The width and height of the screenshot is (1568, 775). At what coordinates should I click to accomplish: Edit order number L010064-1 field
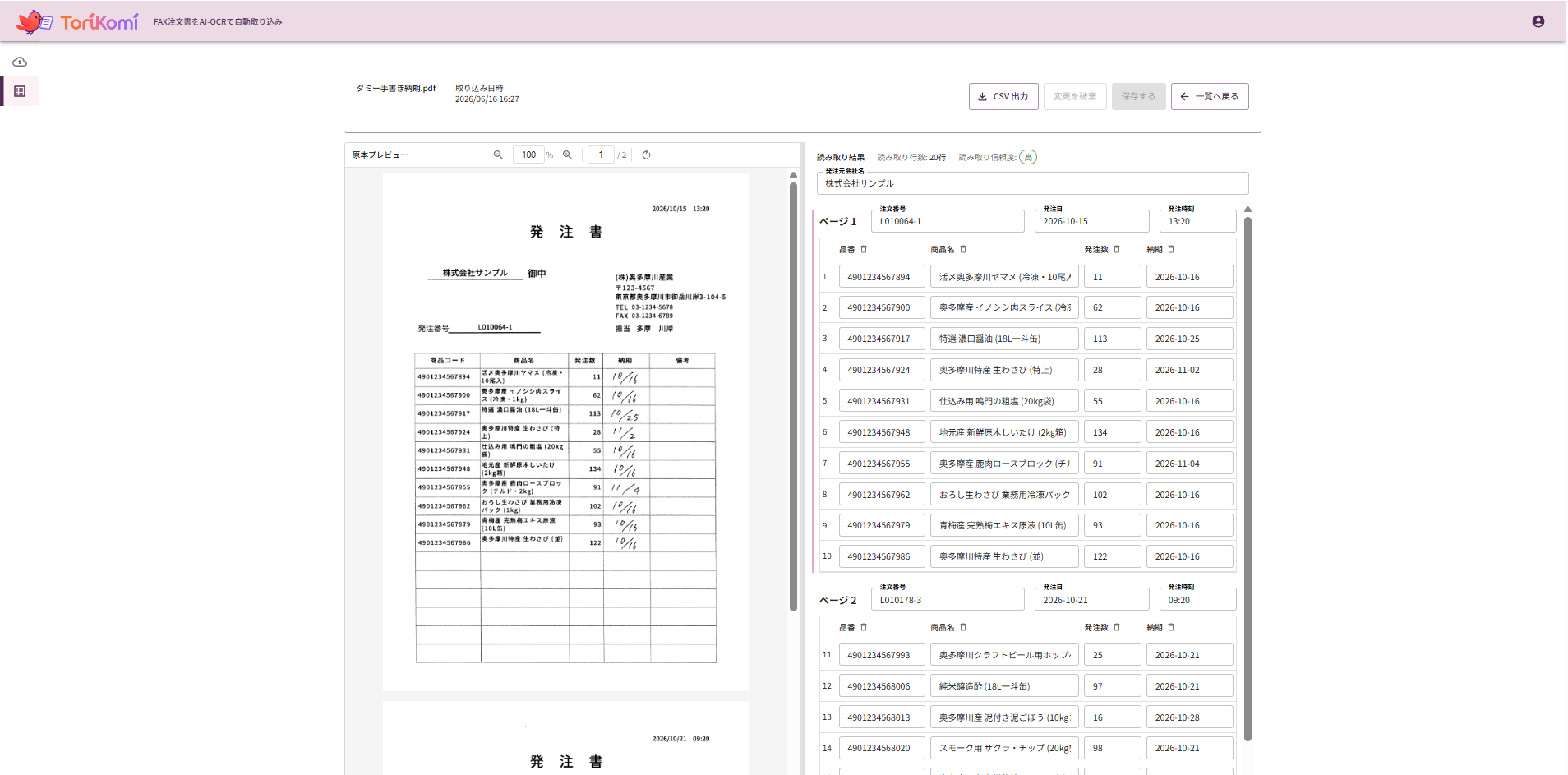948,221
